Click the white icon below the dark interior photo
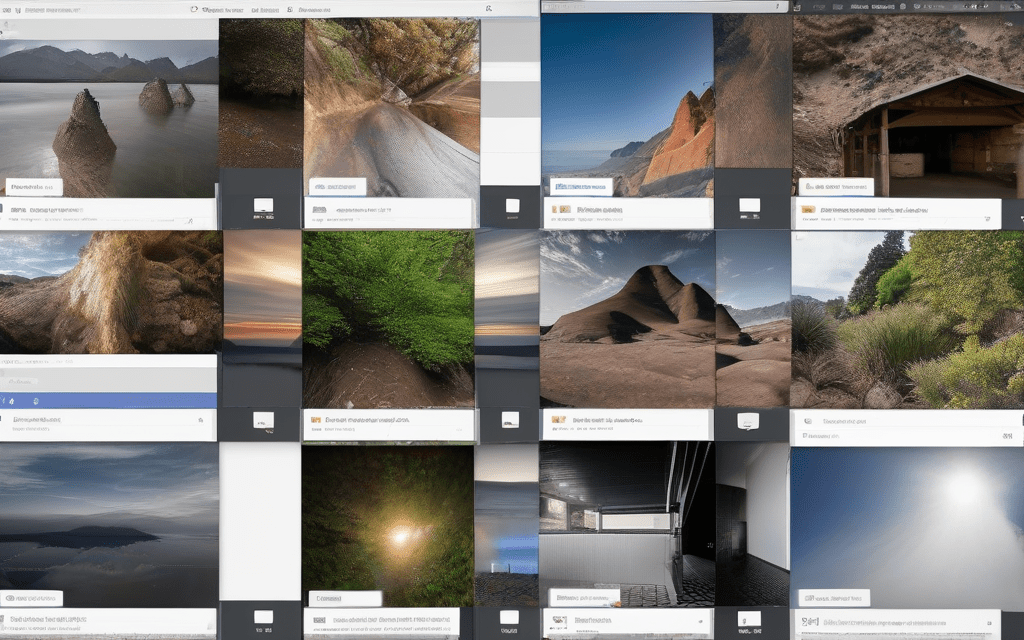 click(x=748, y=617)
